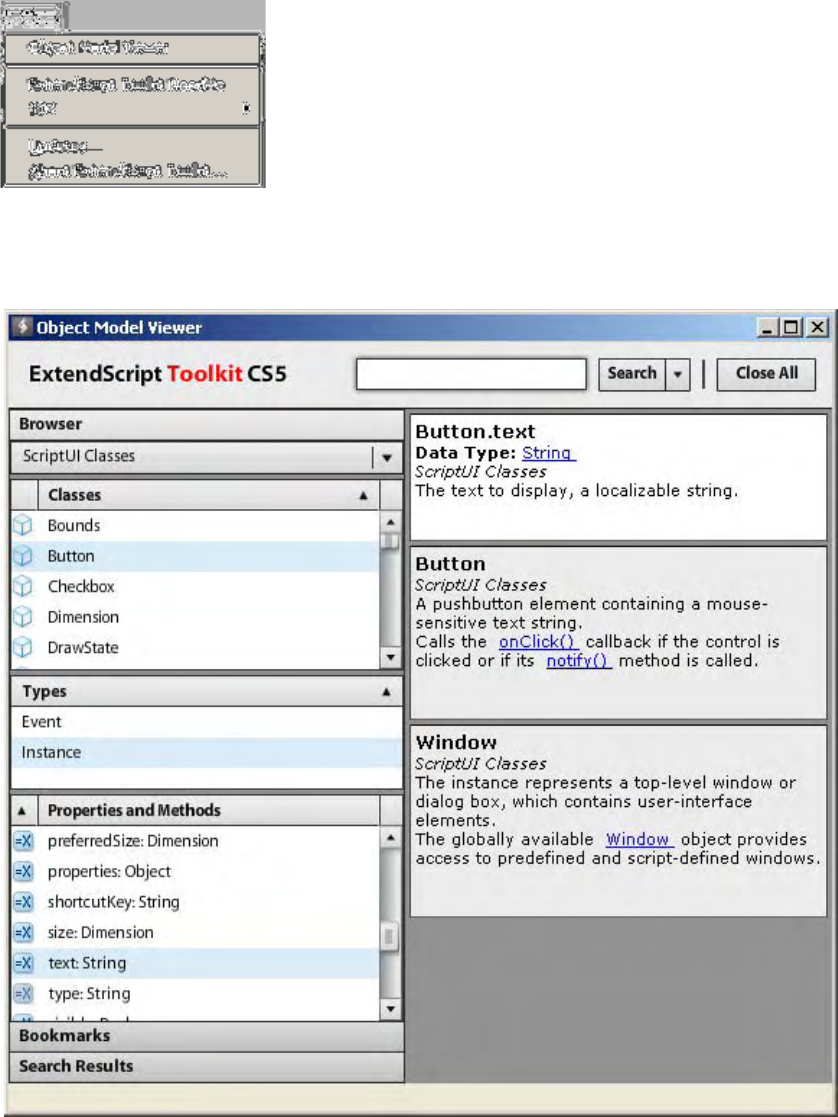Follow the notify() link
Viewport: 838px width, 1117px height.
pyautogui.click(x=578, y=661)
